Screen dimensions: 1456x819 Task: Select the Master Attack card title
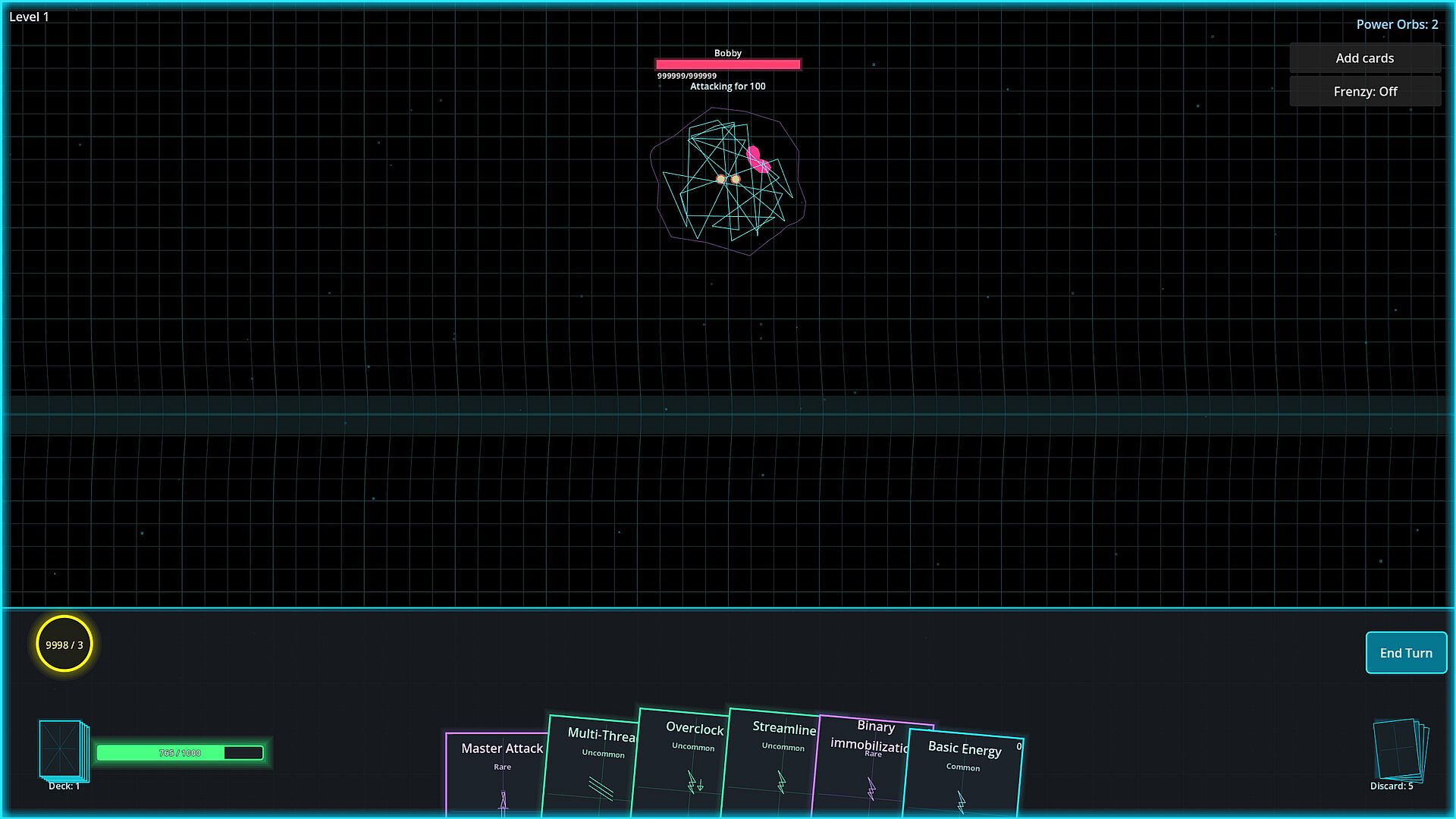point(502,748)
